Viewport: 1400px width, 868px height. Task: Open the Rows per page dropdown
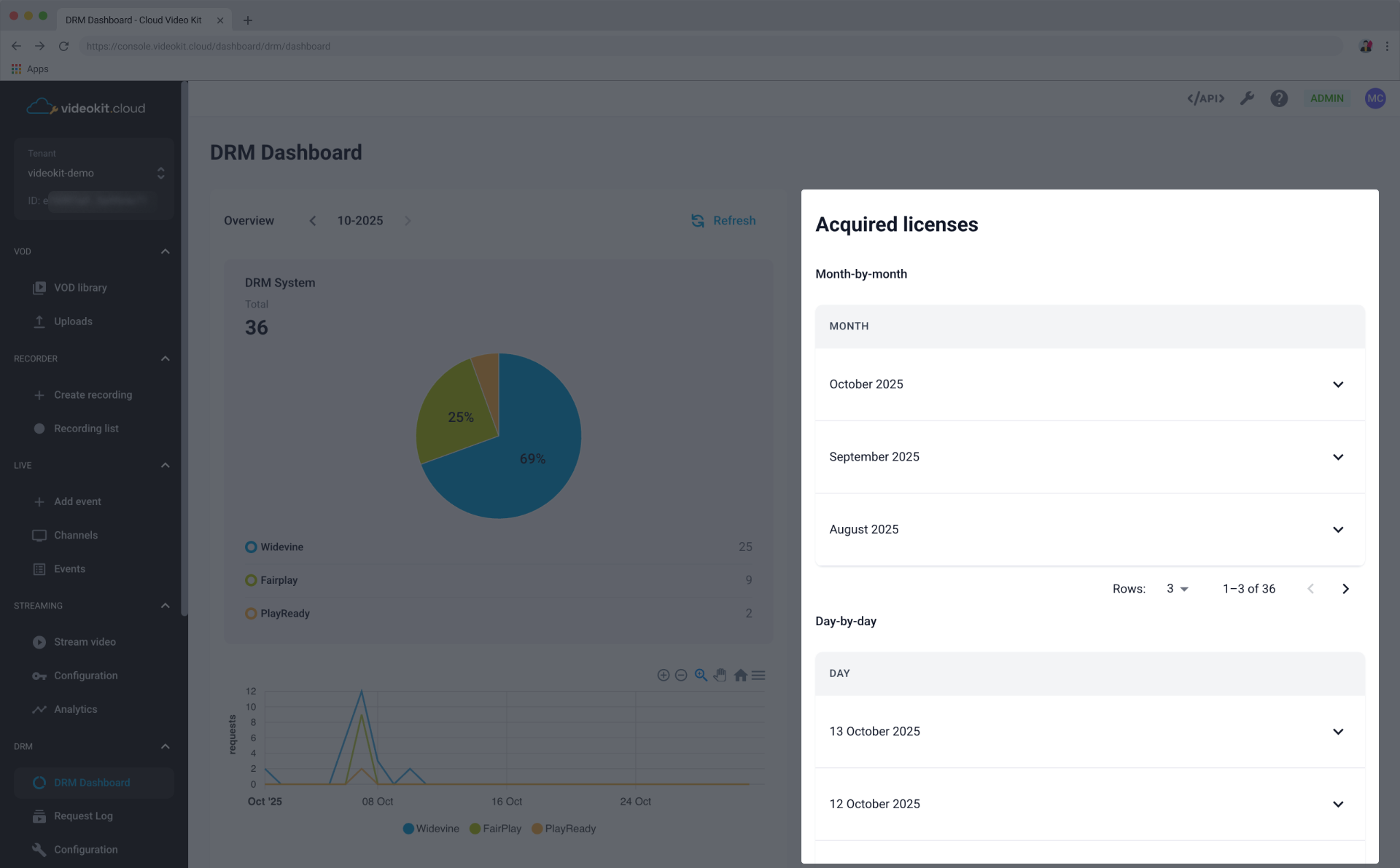click(x=1176, y=588)
